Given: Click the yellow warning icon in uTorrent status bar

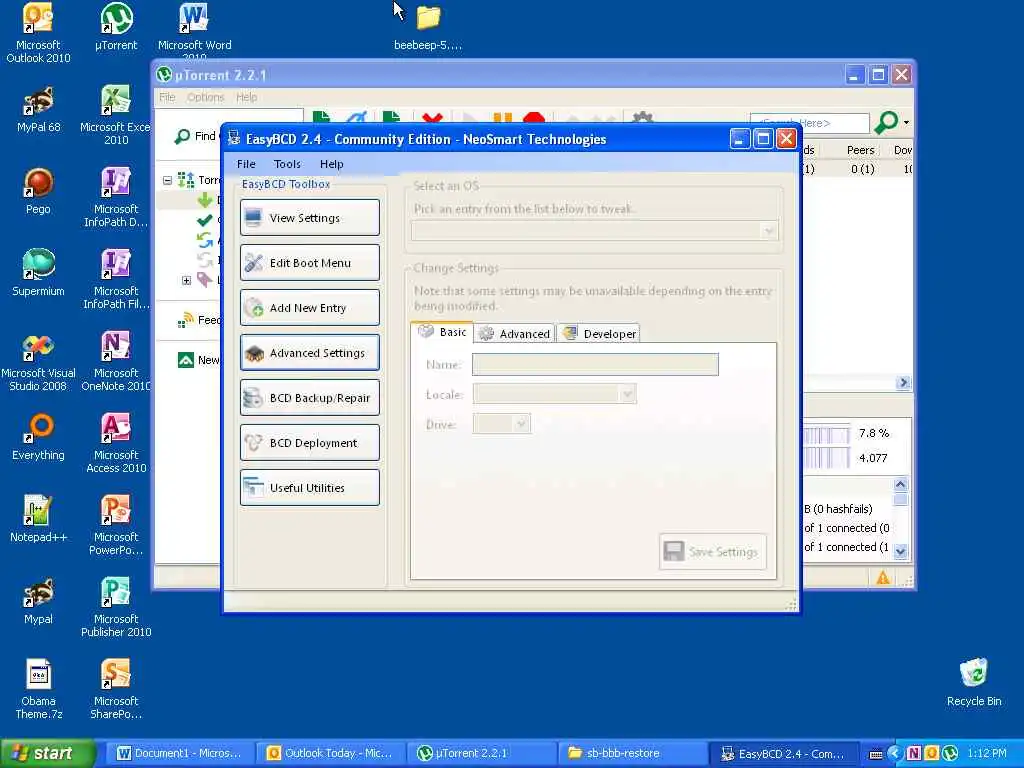Looking at the screenshot, I should coord(883,577).
